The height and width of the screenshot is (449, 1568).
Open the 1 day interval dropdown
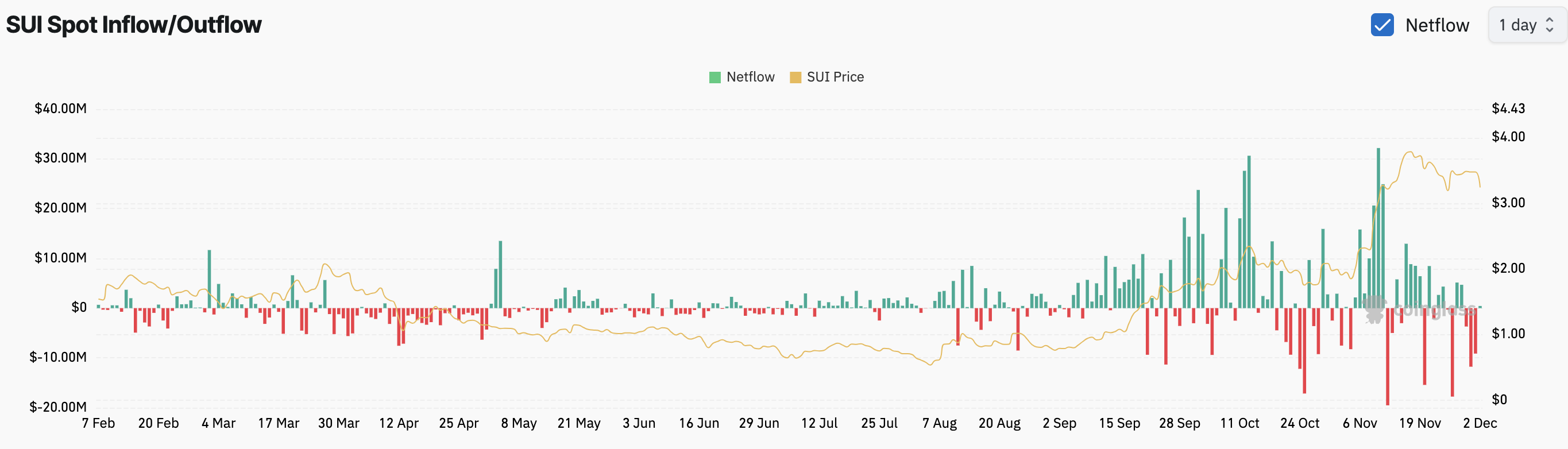click(x=1526, y=25)
